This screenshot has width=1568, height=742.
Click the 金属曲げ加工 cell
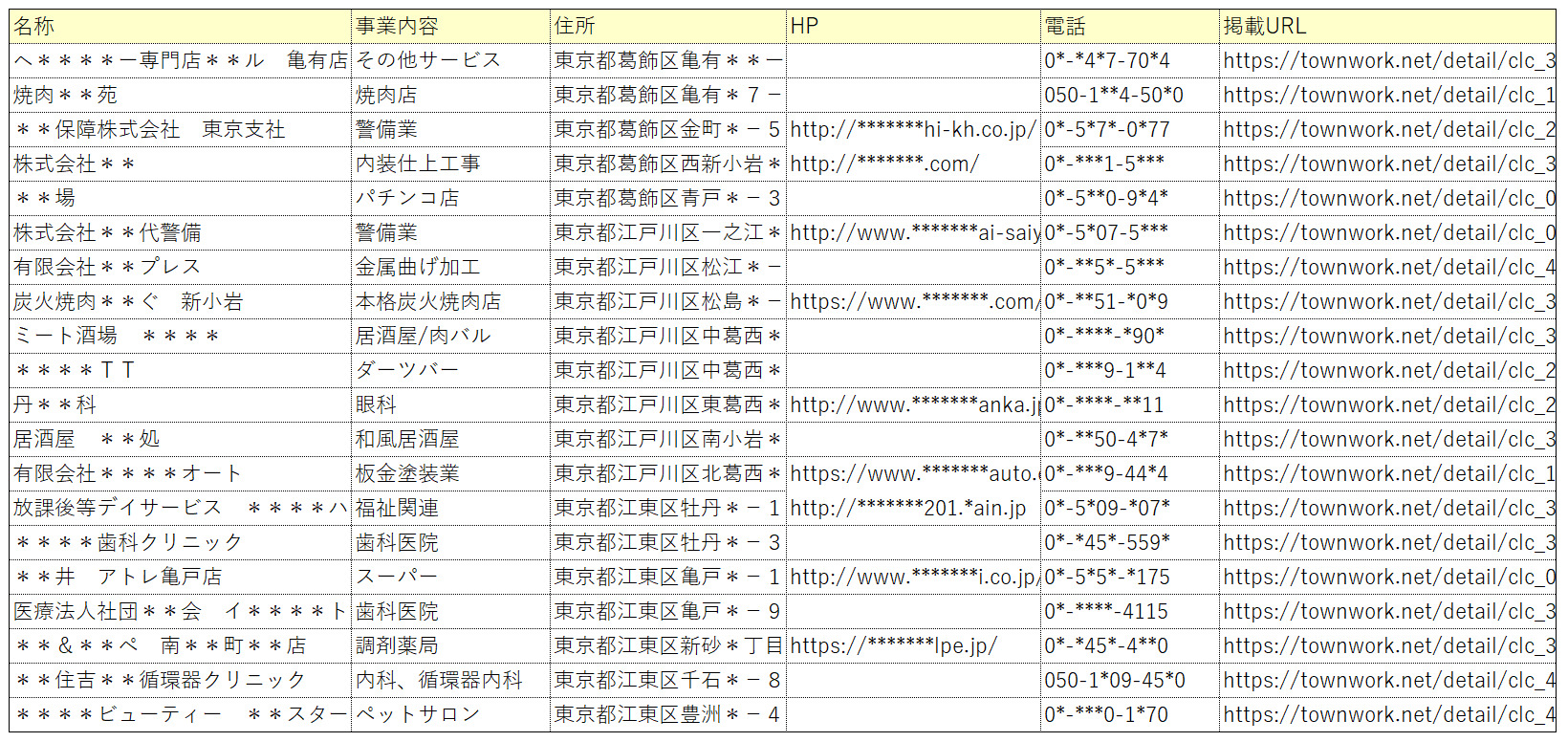(450, 268)
